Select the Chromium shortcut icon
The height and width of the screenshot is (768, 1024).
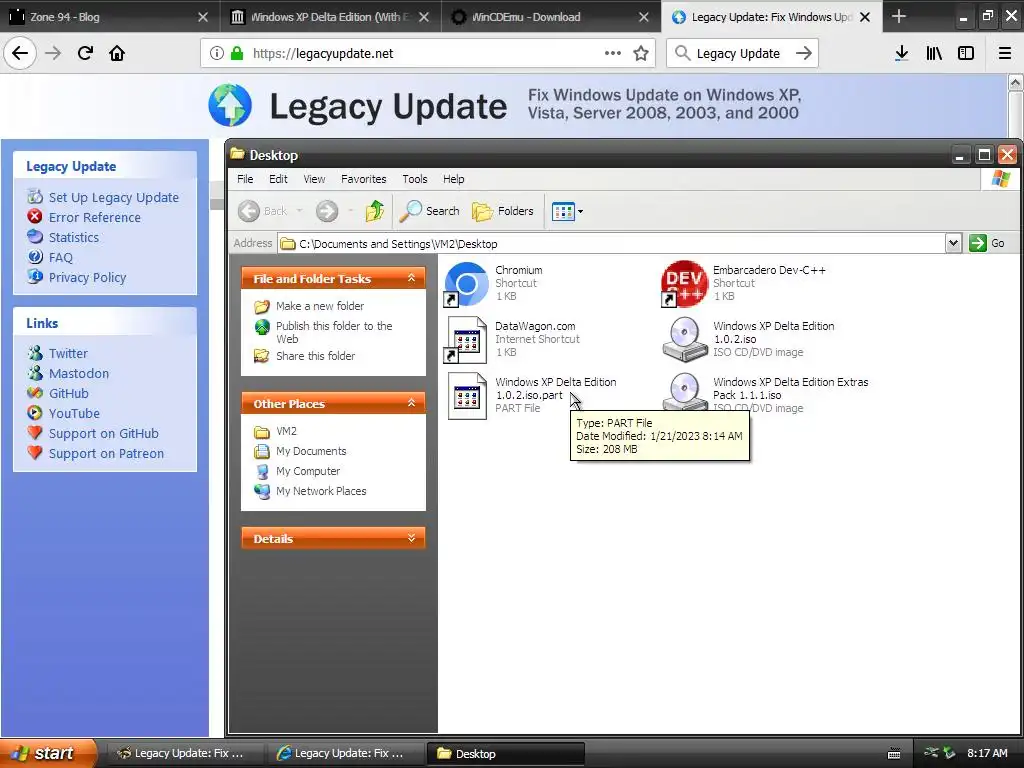pyautogui.click(x=466, y=284)
